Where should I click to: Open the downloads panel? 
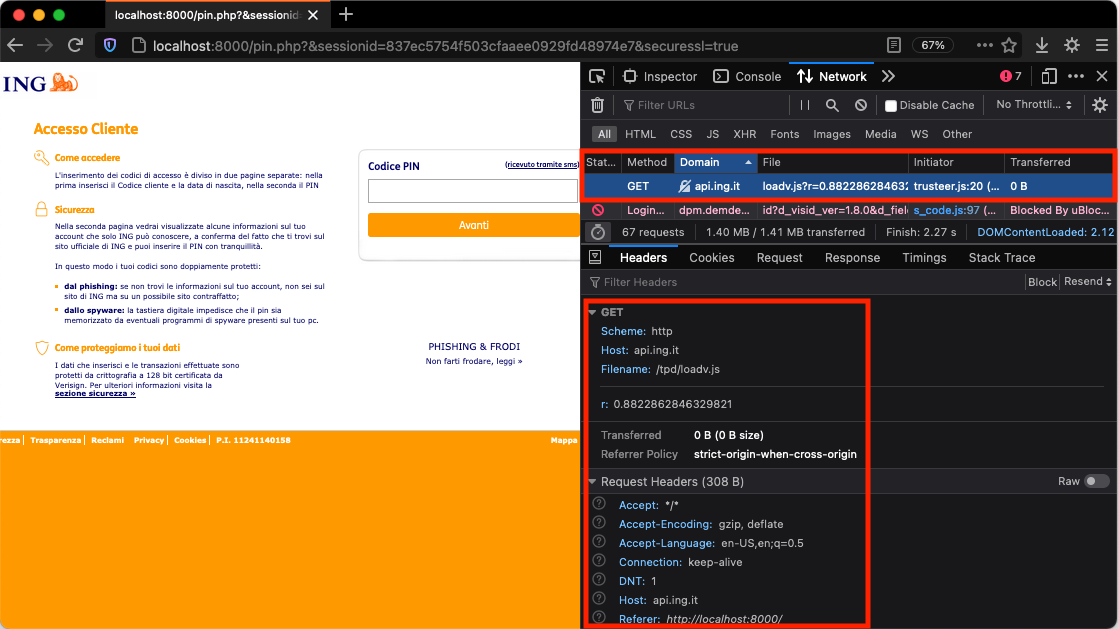pos(1042,46)
